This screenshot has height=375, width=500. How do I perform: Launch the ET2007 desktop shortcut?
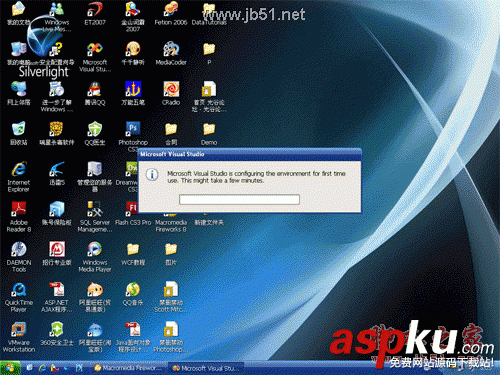95,9
